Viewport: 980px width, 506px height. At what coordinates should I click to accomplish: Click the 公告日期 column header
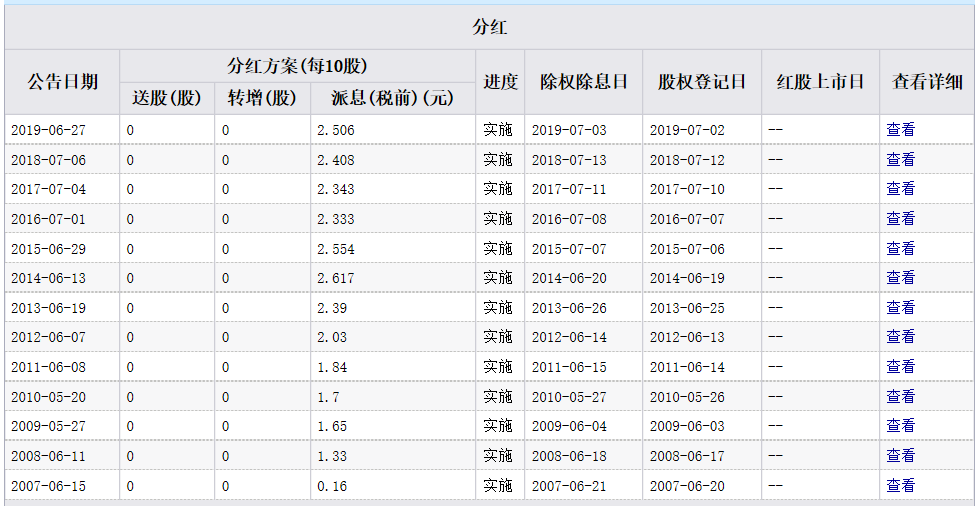(62, 82)
